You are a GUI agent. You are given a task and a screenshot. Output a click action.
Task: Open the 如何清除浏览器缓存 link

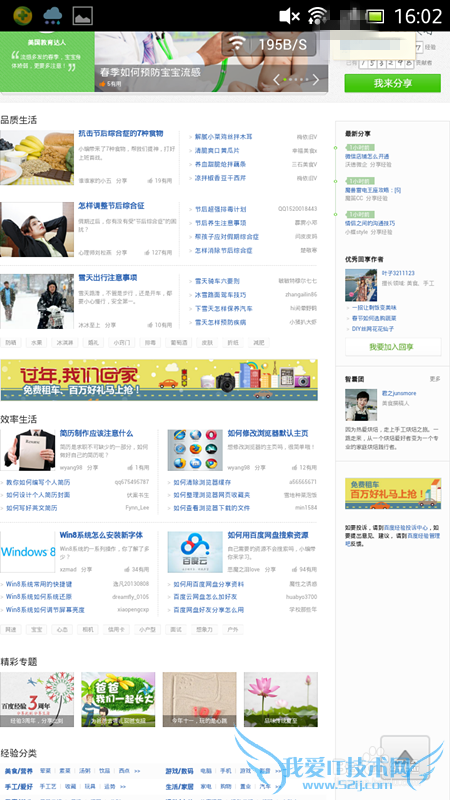pos(202,482)
